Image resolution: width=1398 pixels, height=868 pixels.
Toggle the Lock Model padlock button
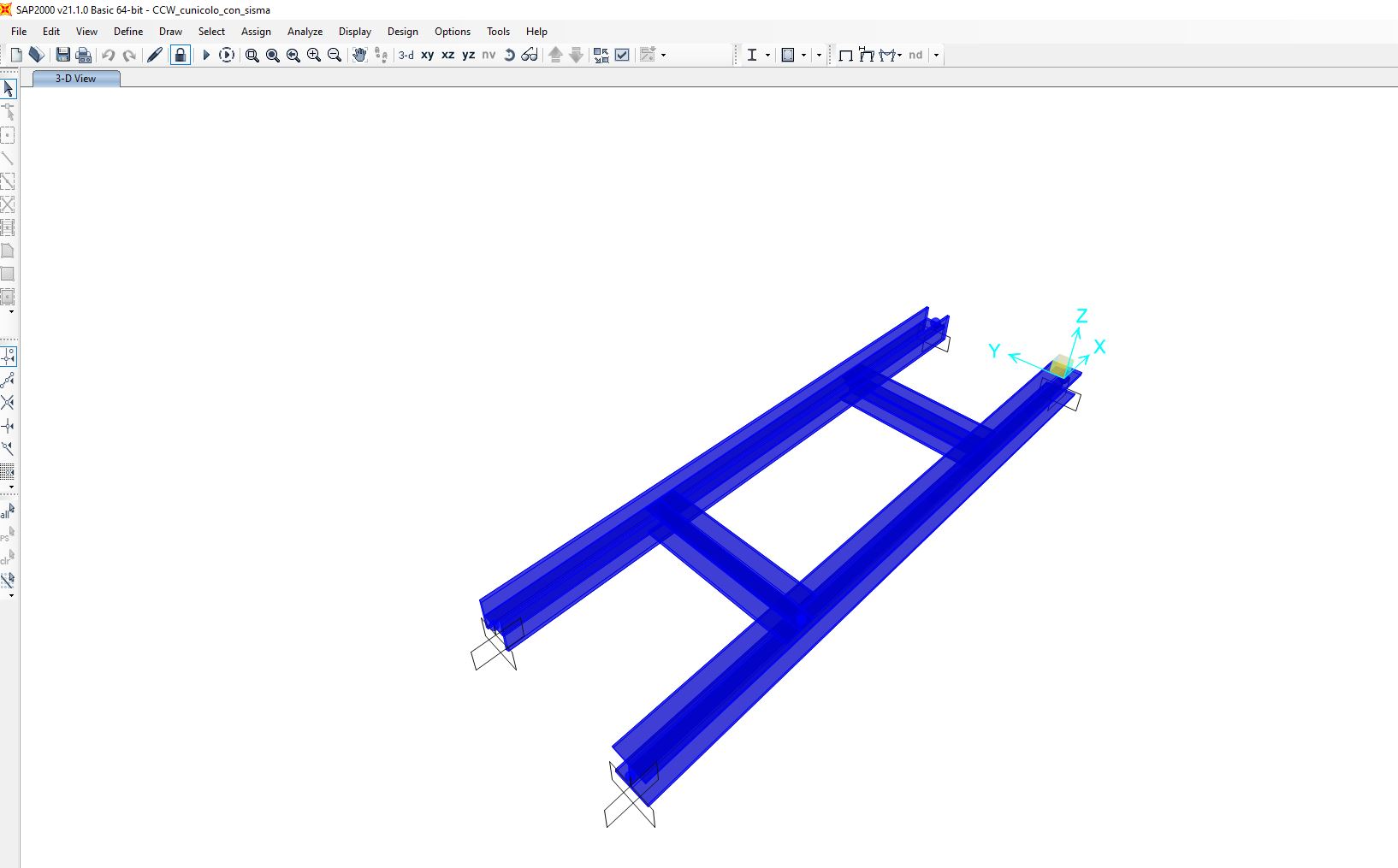click(x=180, y=55)
